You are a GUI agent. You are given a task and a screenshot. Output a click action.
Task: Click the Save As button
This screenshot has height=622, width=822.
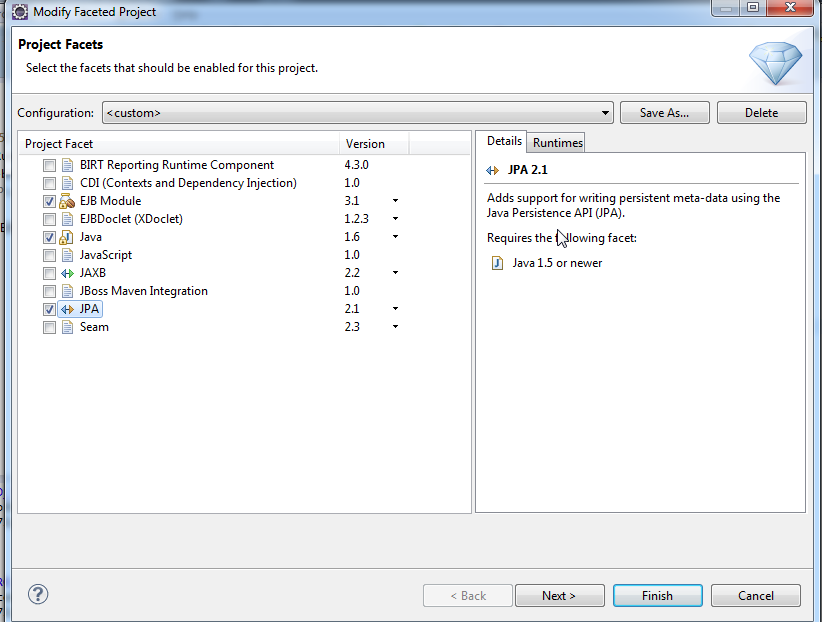pyautogui.click(x=664, y=113)
